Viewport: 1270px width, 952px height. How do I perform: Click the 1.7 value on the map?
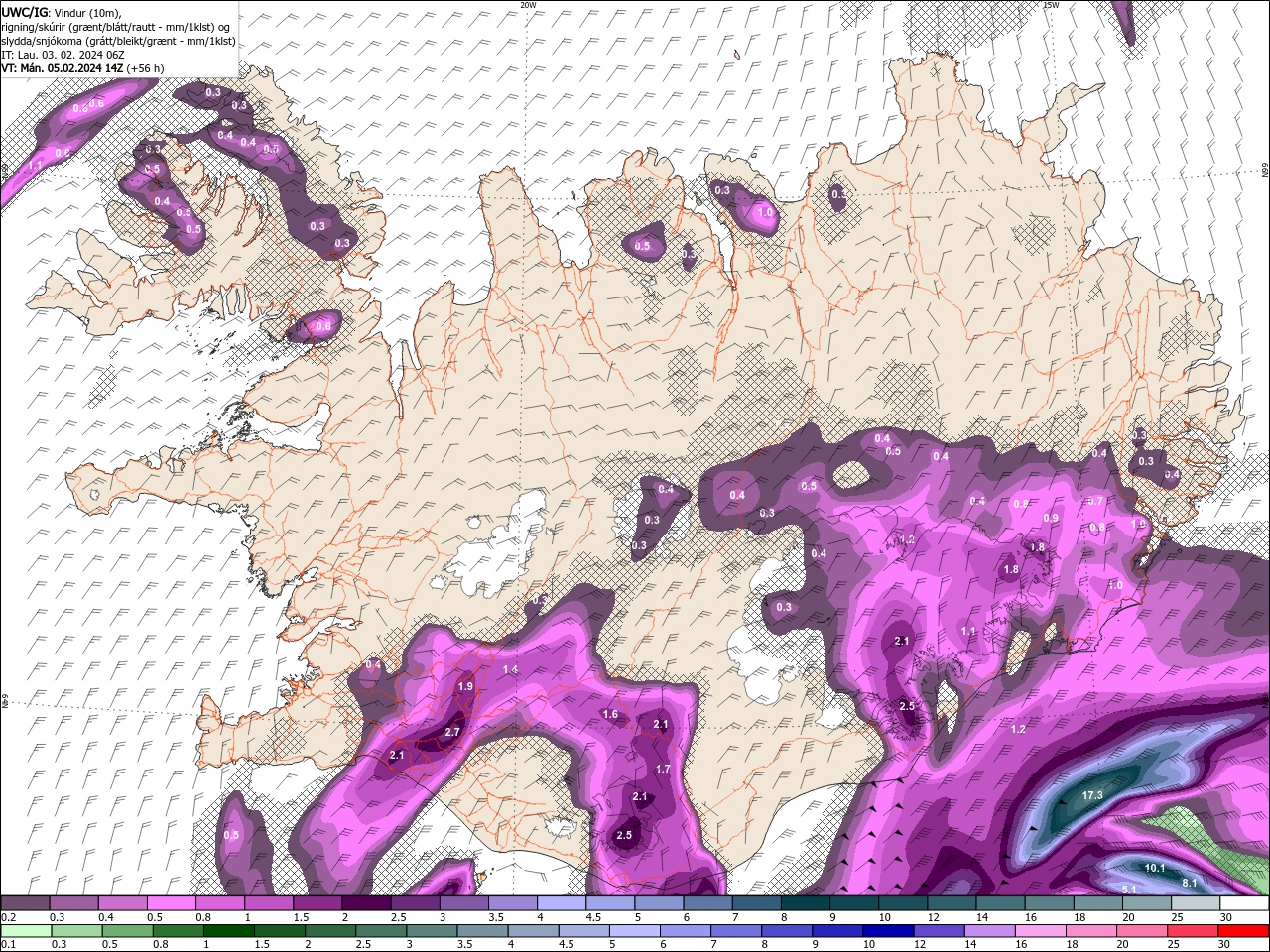pyautogui.click(x=663, y=769)
